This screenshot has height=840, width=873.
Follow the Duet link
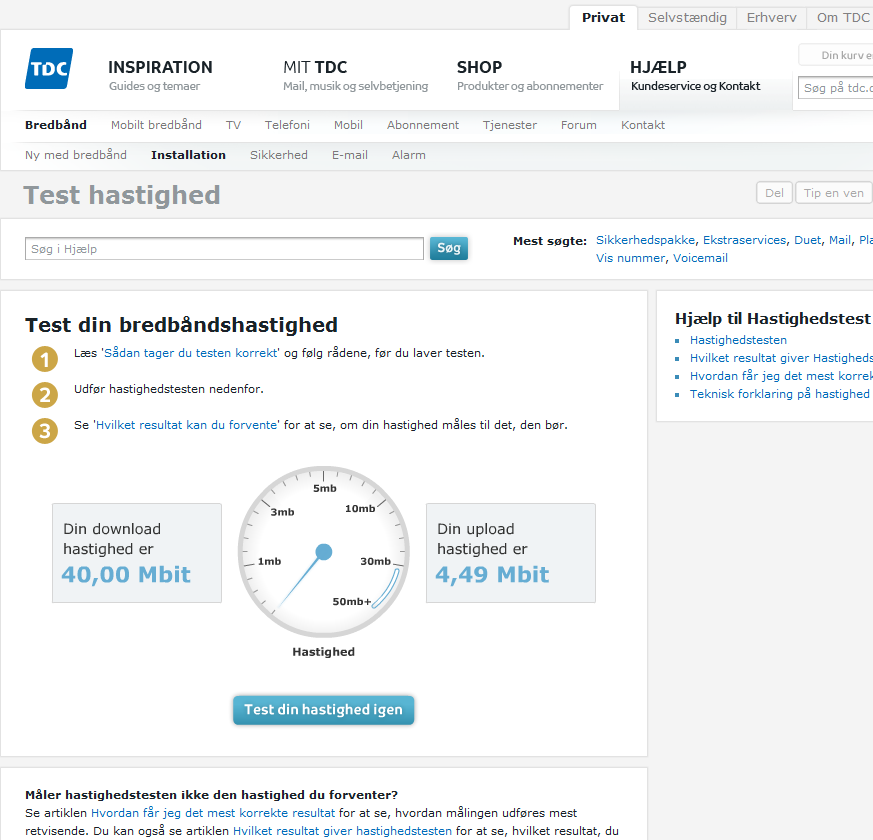click(x=808, y=240)
